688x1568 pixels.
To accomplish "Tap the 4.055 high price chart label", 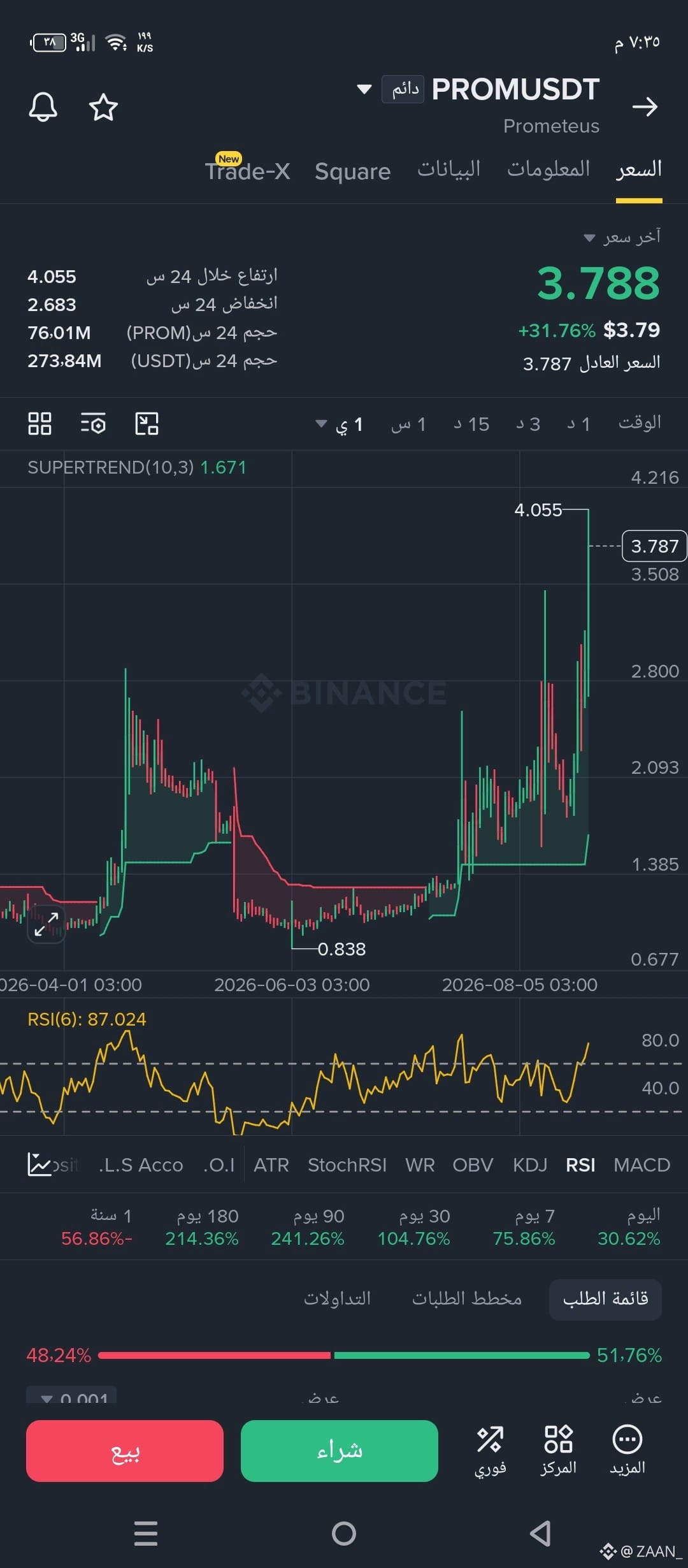I will pos(538,510).
